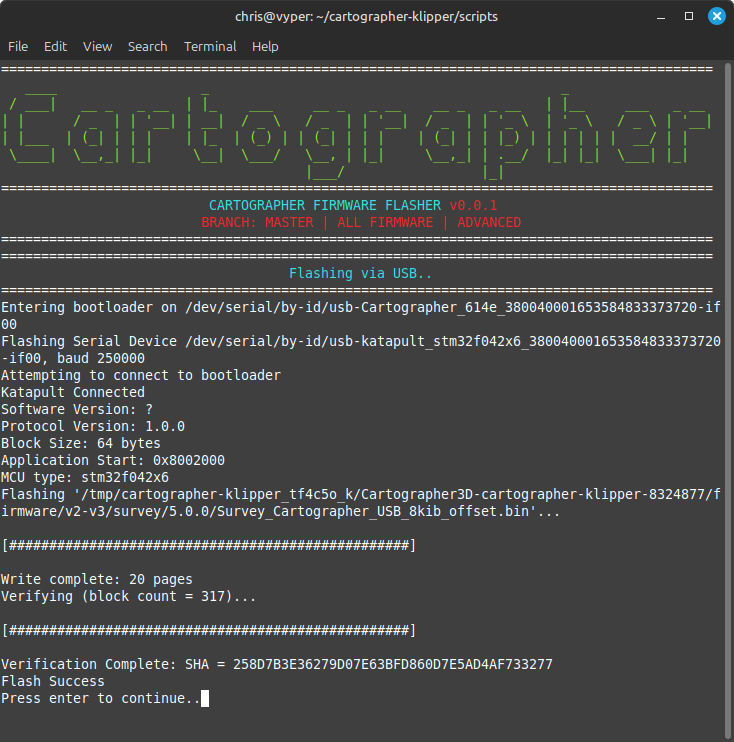
Task: Click the window title chris@vyper
Action: (366, 17)
